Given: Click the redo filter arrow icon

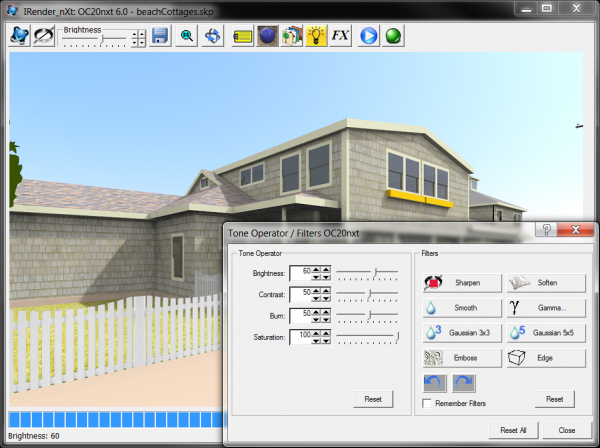Looking at the screenshot, I should 463,383.
